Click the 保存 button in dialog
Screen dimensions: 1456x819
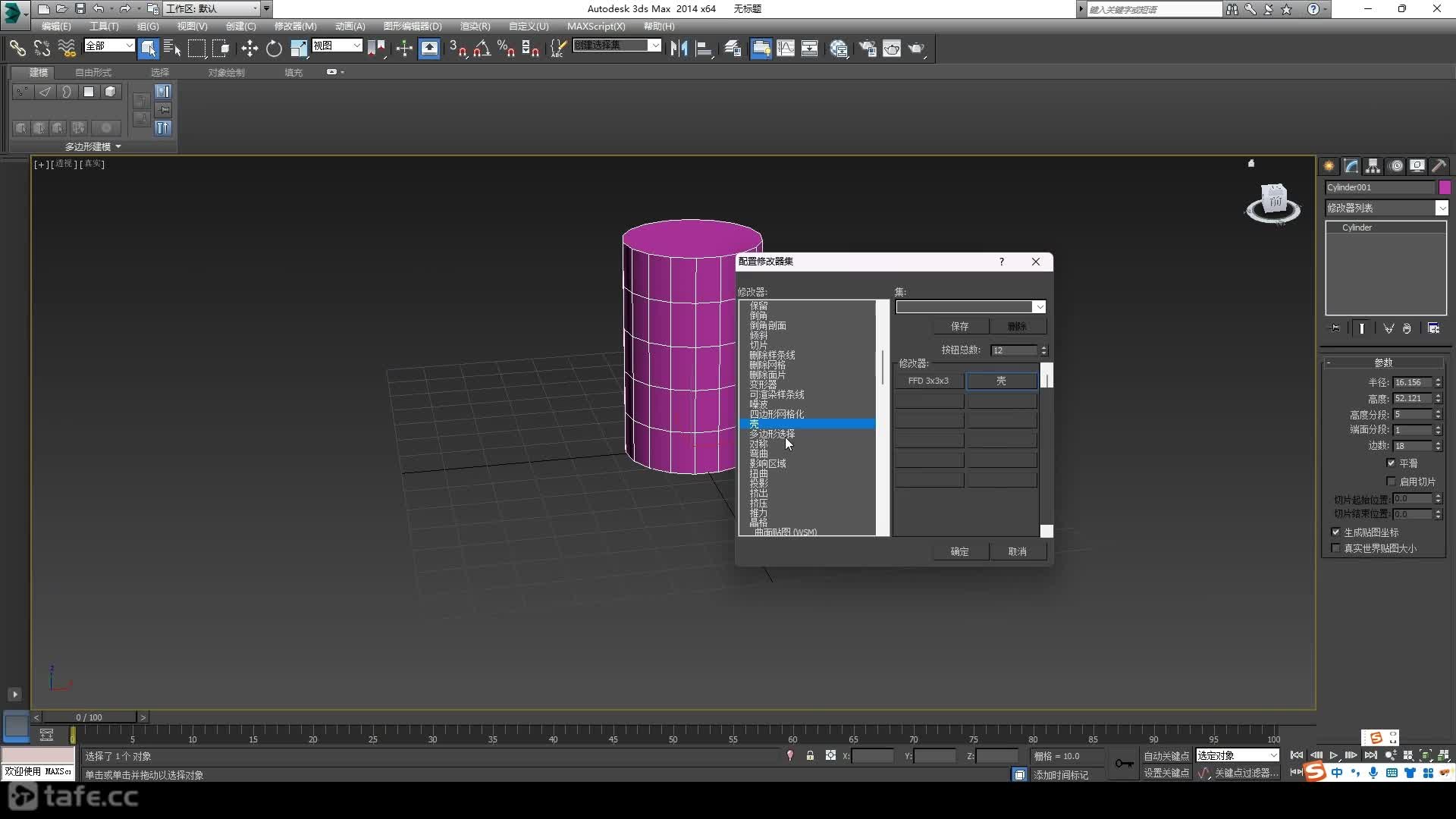[960, 326]
